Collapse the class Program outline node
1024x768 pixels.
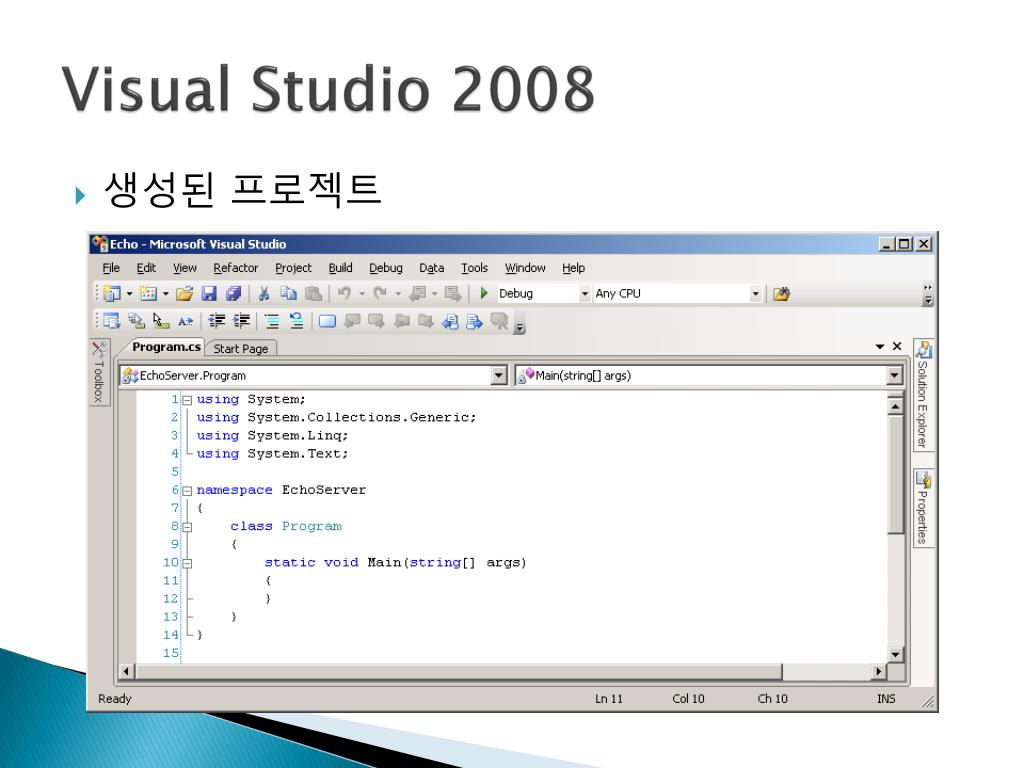[187, 527]
